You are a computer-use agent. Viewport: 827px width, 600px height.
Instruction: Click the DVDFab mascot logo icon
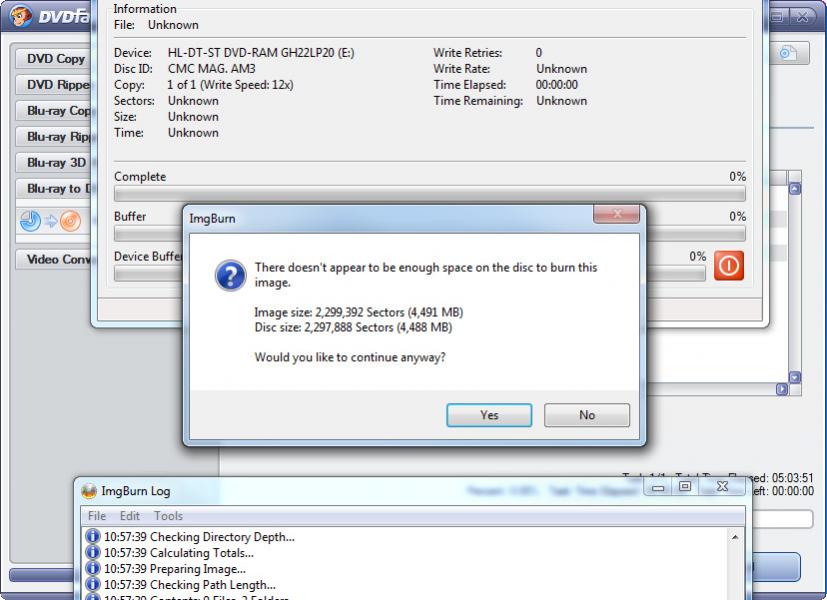click(21, 16)
